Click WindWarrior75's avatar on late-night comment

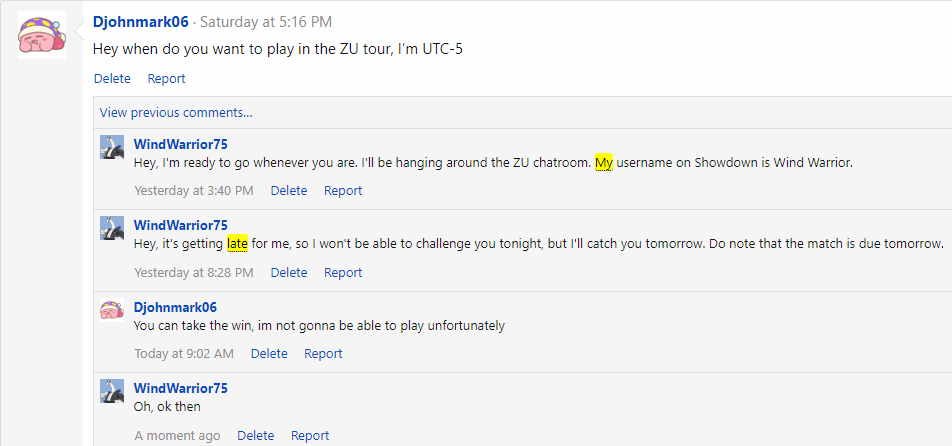pyautogui.click(x=112, y=228)
